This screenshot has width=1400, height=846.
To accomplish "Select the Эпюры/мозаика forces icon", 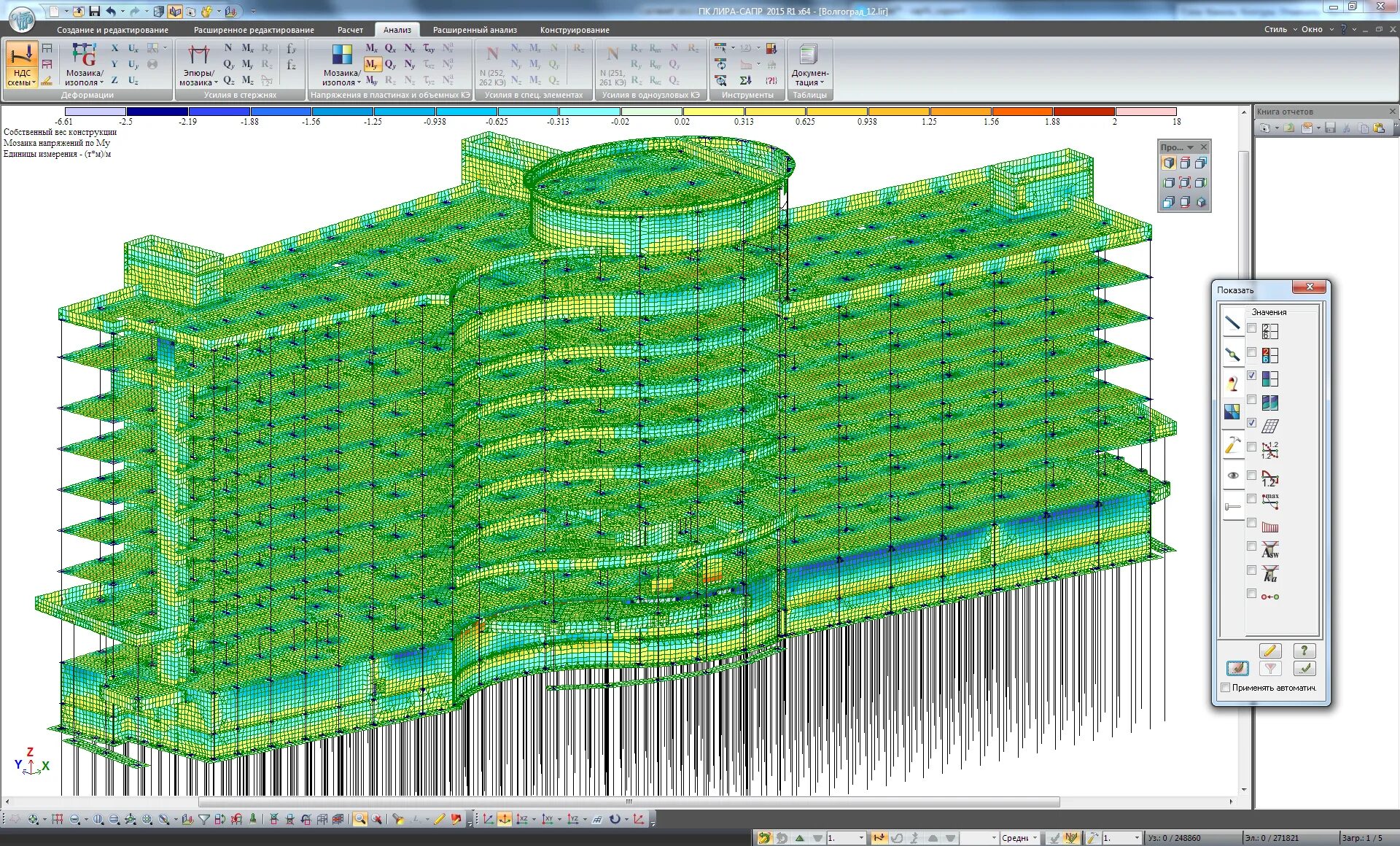I will (x=198, y=63).
